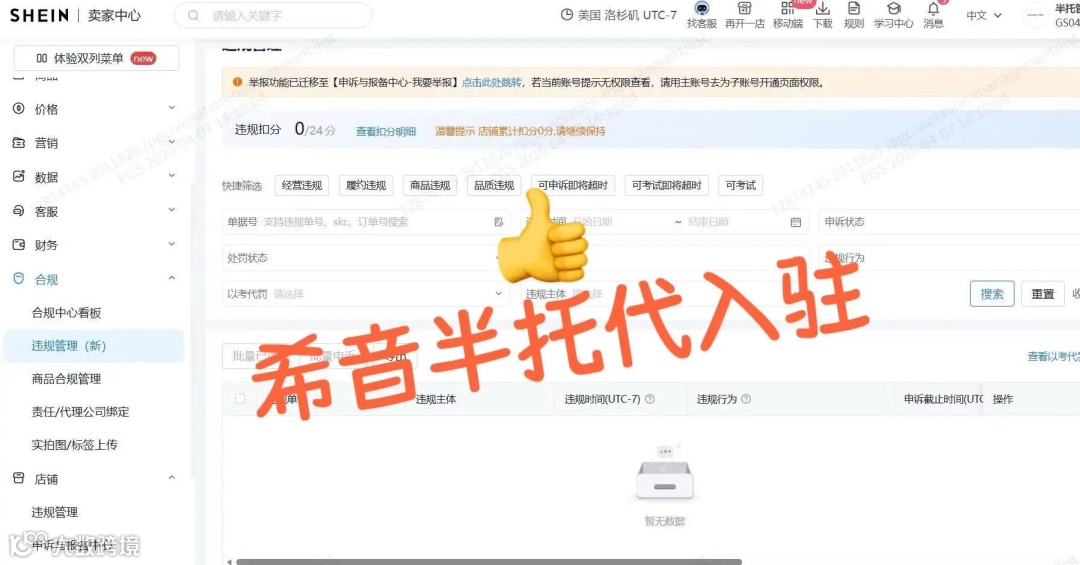Click the 财务 sidebar icon
Viewport: 1080px width, 565px height.
(x=19, y=245)
